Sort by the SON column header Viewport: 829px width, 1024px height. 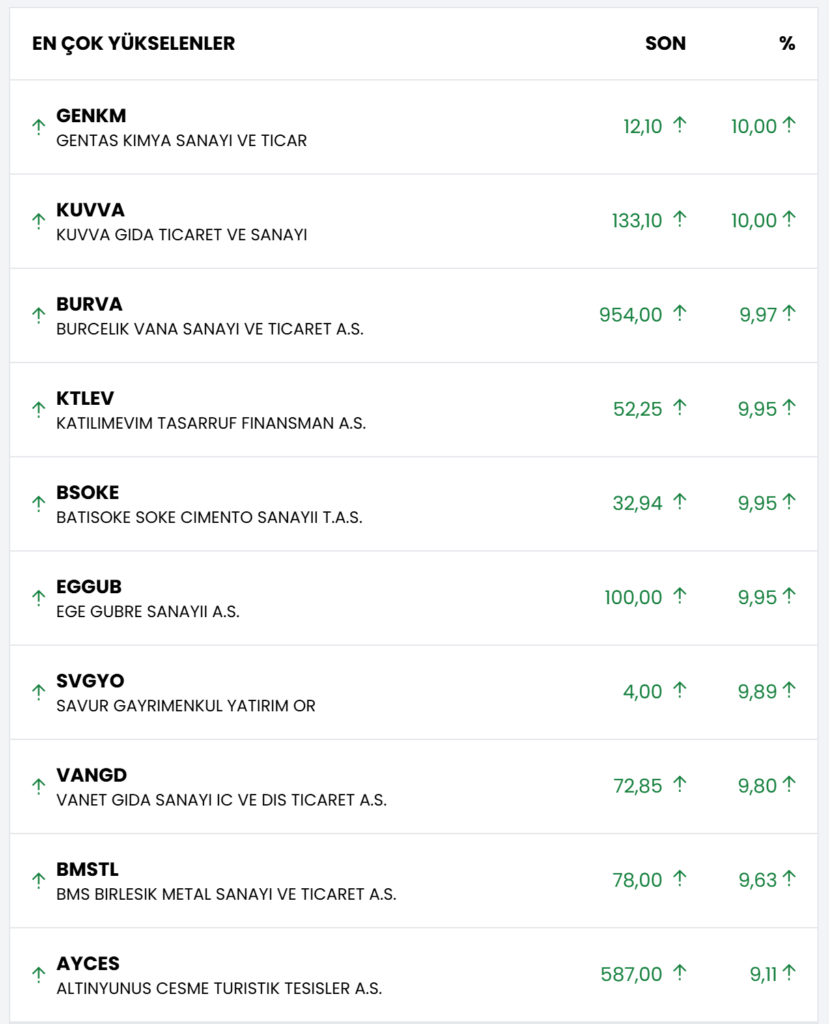665,44
